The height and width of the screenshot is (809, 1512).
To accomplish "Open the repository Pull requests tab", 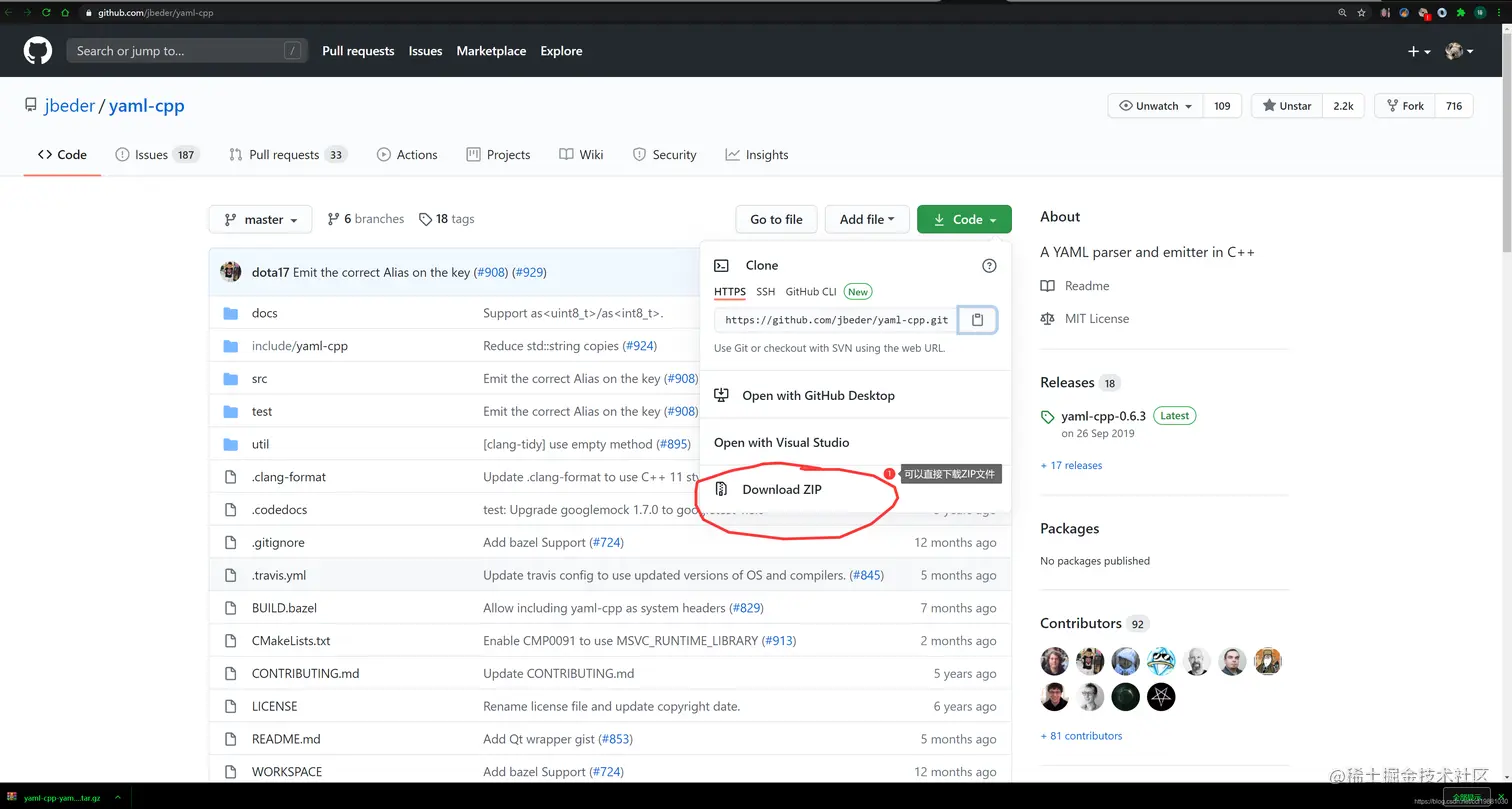I will 287,155.
